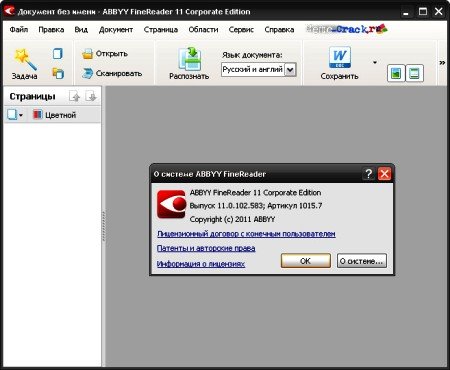450x370 pixels.
Task: Click the О системе... button
Action: pyautogui.click(x=362, y=261)
